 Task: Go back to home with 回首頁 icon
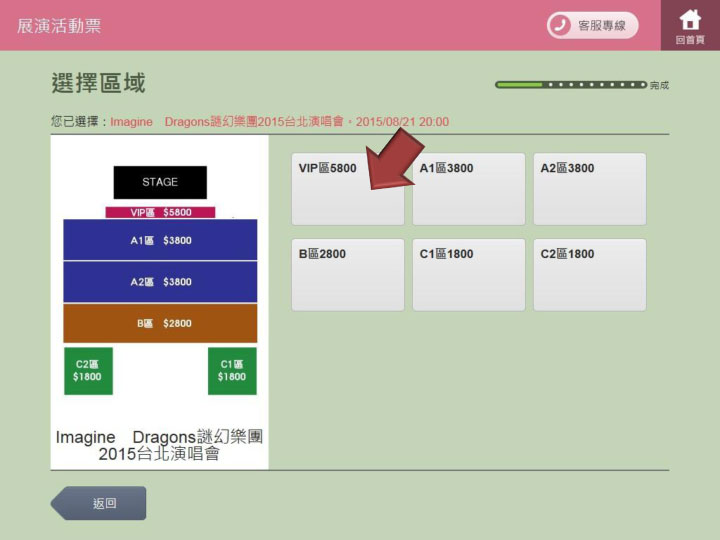pos(690,25)
